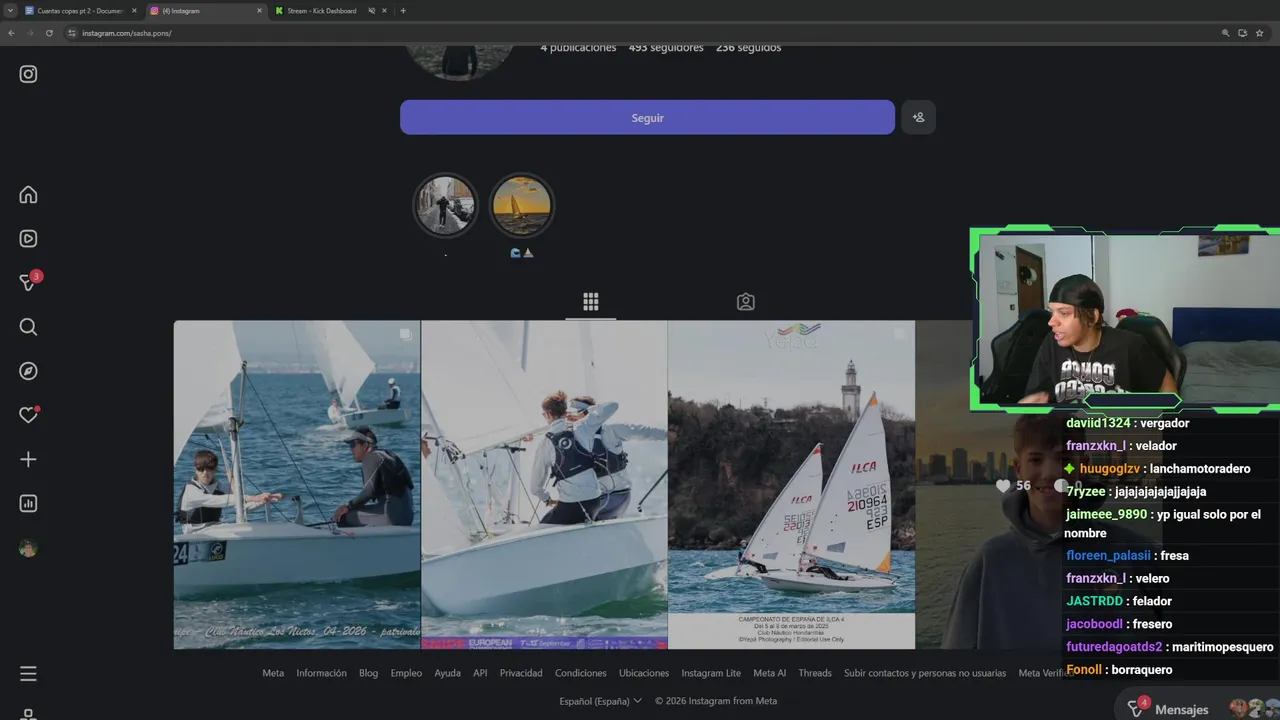Expand the tab search dropdown
Viewport: 1280px width, 720px height.
pyautogui.click(x=9, y=11)
